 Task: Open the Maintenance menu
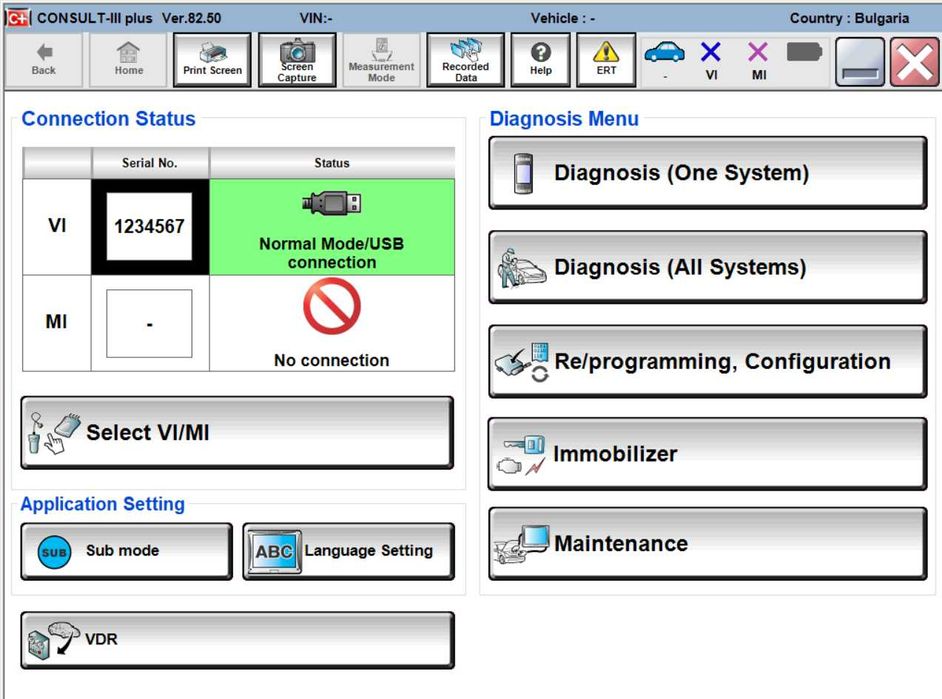click(707, 543)
